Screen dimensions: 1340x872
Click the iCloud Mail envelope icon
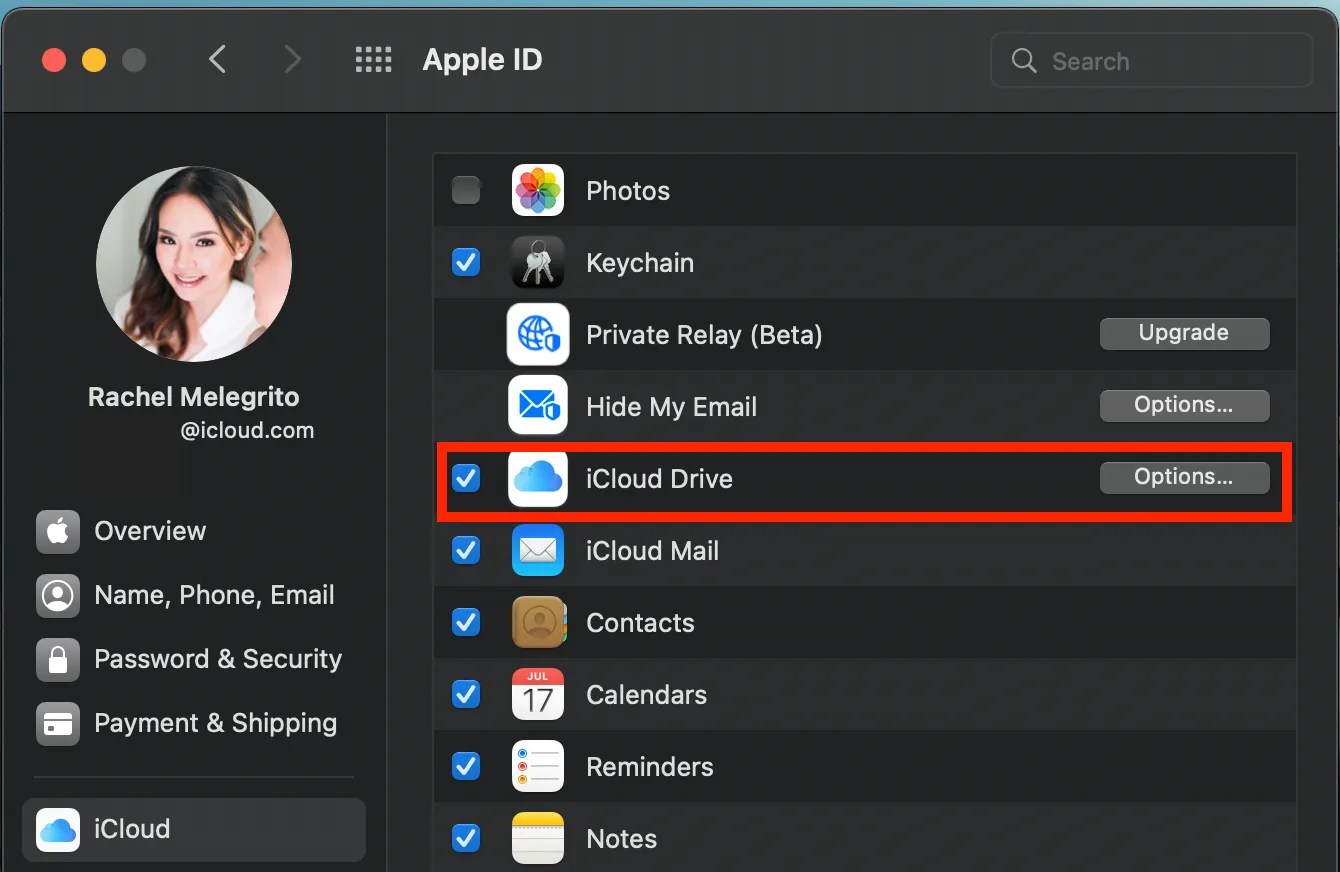tap(537, 551)
